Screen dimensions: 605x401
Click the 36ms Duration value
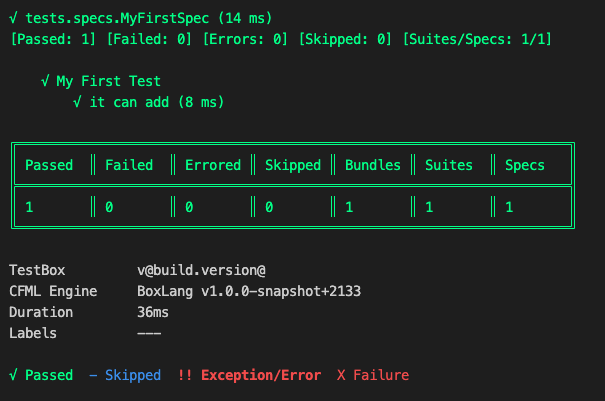[x=153, y=312]
